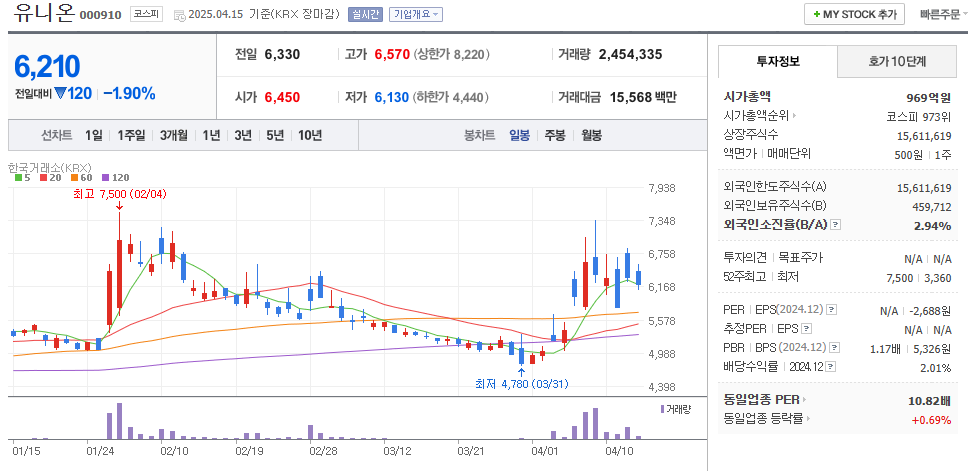Click the 최저 4,780 (03/31) chart marker
Screen dimensions: 970x471
(x=521, y=384)
